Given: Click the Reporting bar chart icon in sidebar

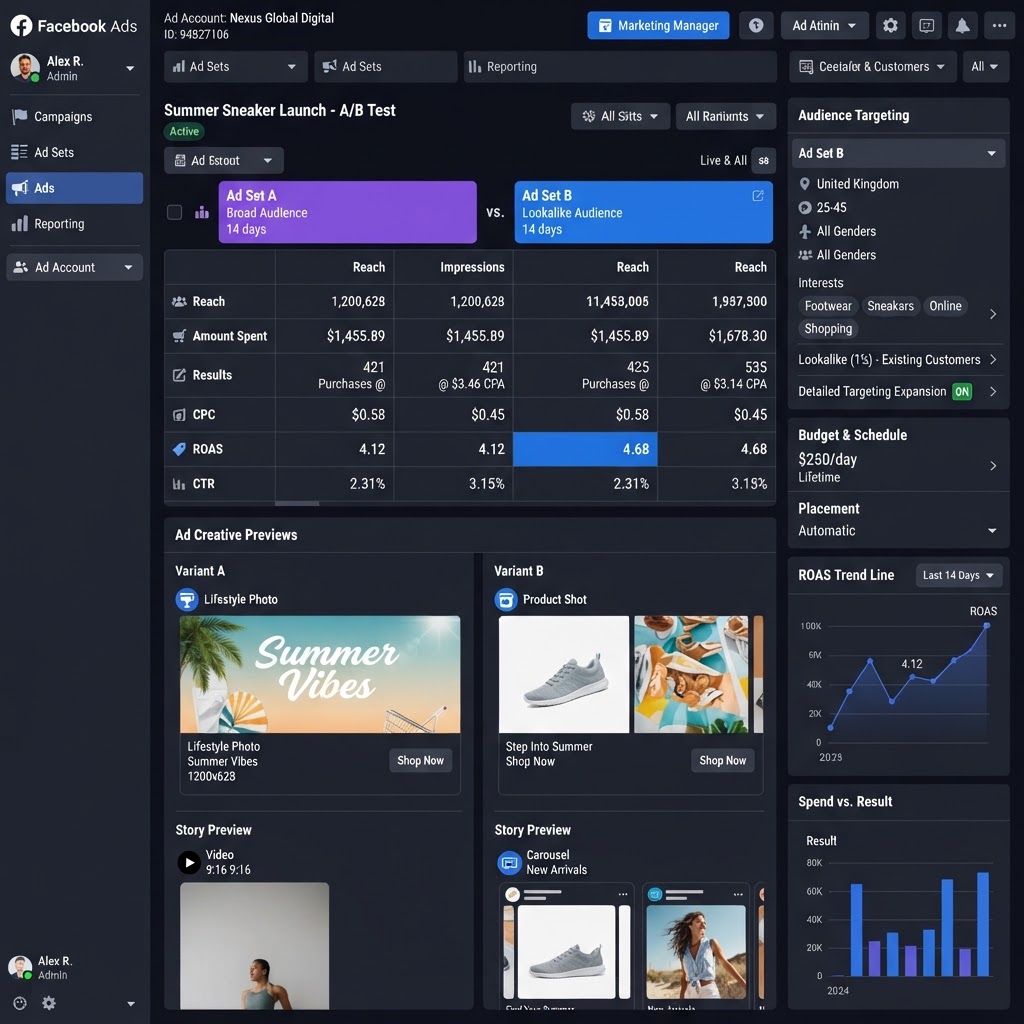Looking at the screenshot, I should point(20,224).
